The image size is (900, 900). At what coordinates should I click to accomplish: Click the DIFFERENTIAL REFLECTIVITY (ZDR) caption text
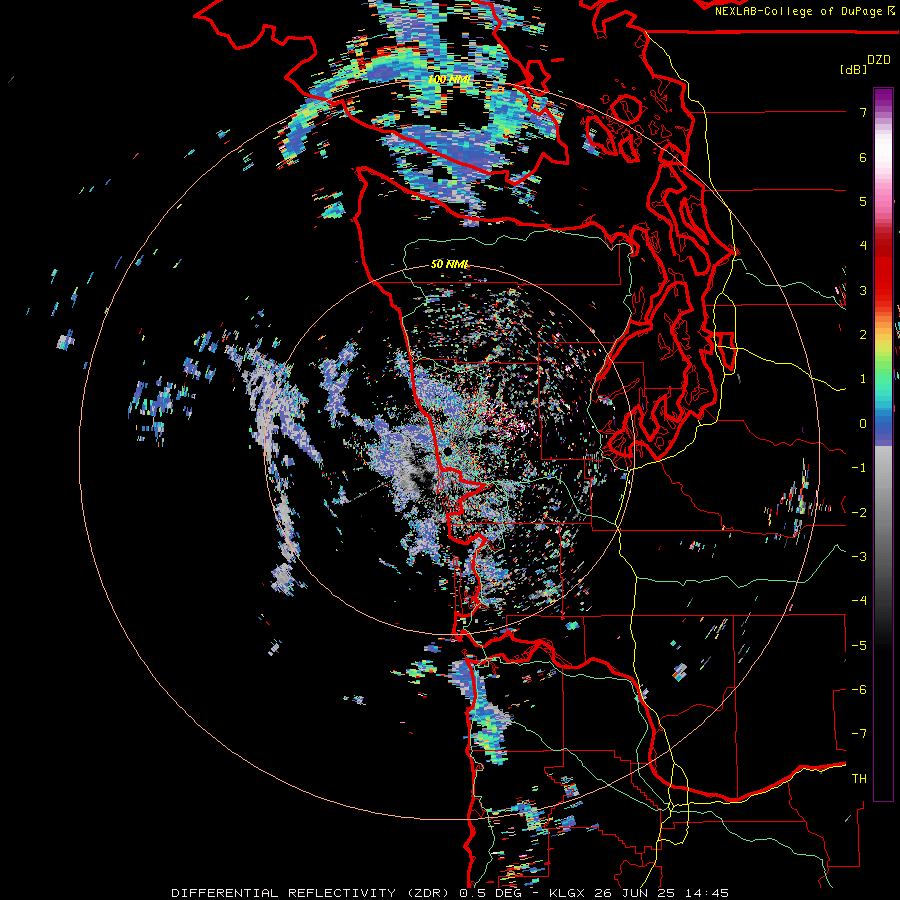tap(310, 893)
